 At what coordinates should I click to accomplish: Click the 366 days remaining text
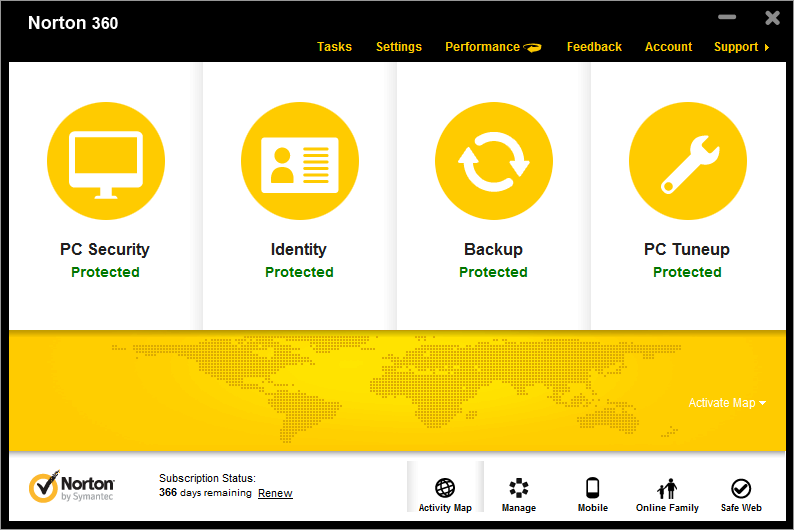coord(205,493)
